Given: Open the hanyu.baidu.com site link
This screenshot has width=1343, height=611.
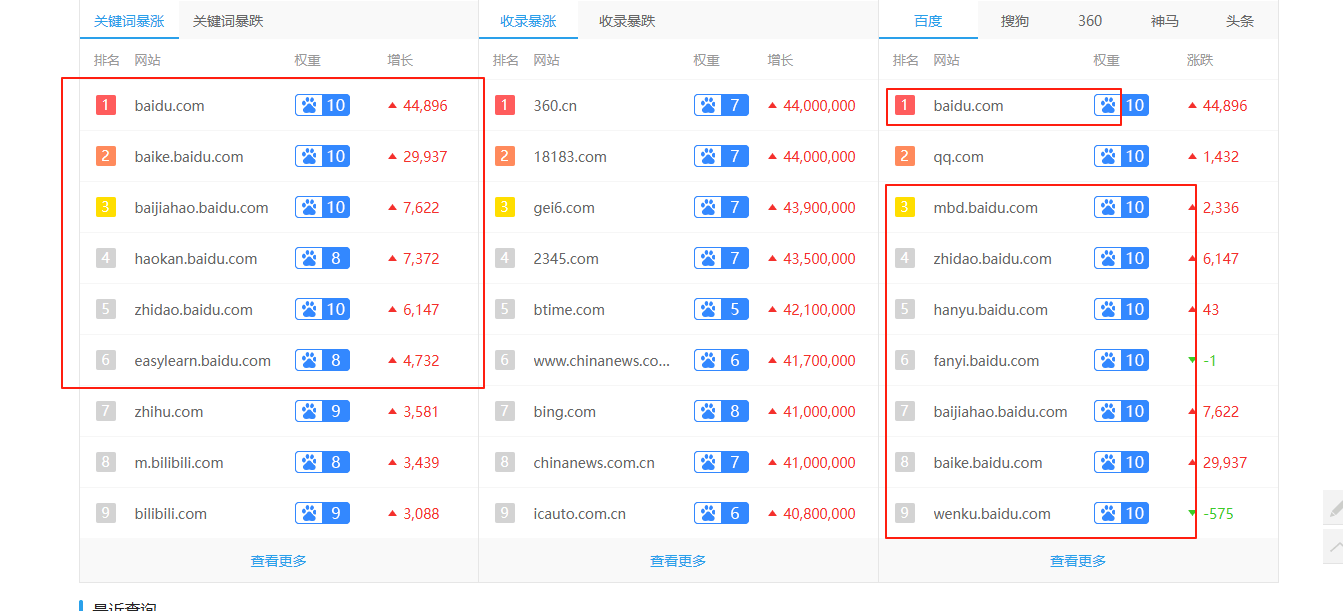Looking at the screenshot, I should [991, 309].
